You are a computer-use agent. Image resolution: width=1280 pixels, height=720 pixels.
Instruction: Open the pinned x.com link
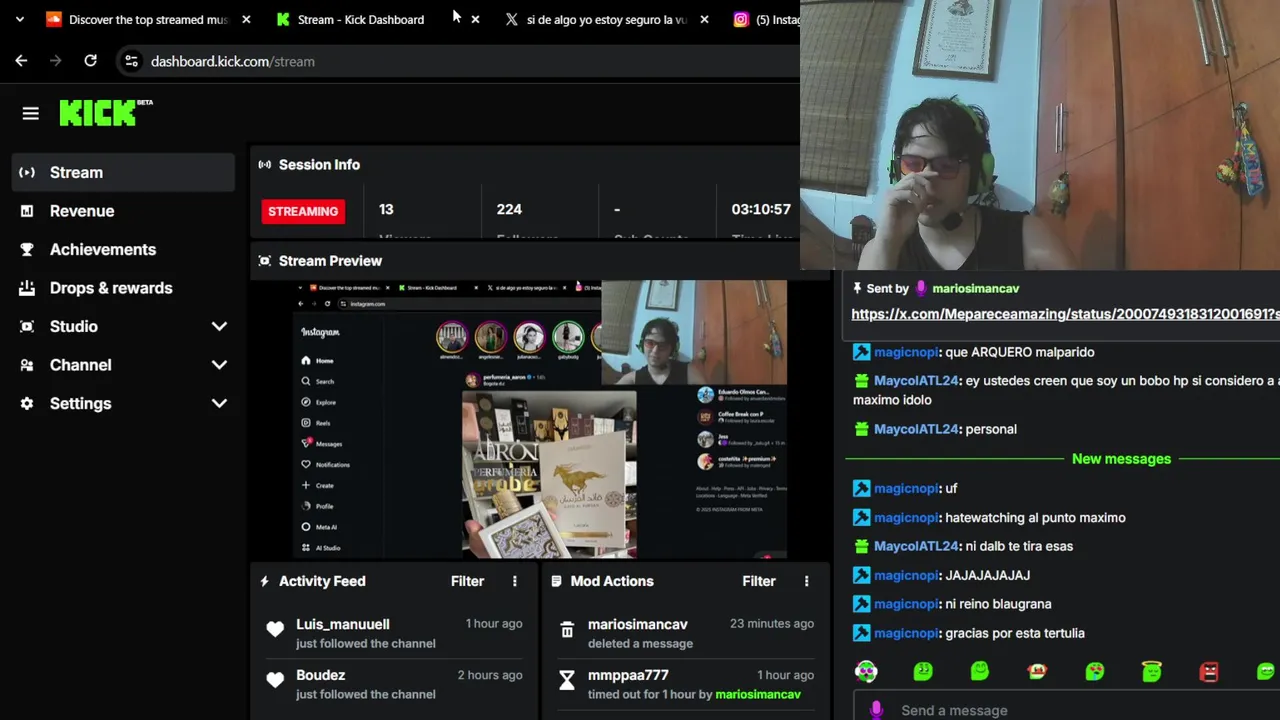pyautogui.click(x=1065, y=314)
